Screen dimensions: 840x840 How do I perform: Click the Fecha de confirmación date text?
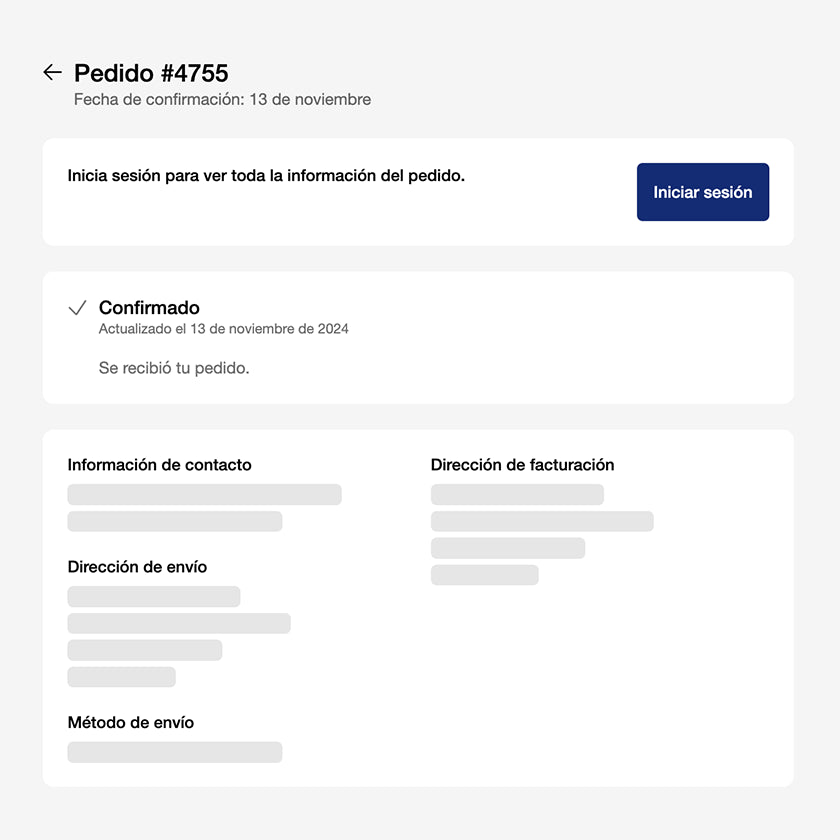coord(222,100)
